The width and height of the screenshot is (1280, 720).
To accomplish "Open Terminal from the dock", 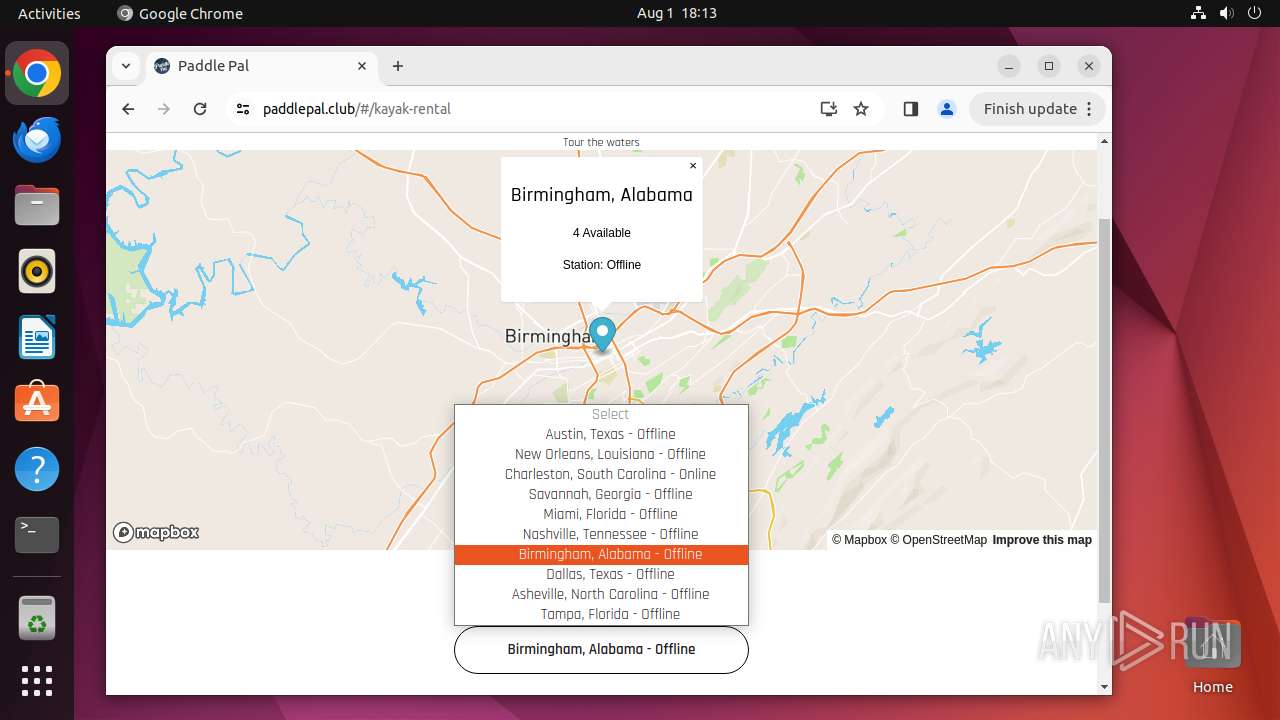I will point(37,535).
